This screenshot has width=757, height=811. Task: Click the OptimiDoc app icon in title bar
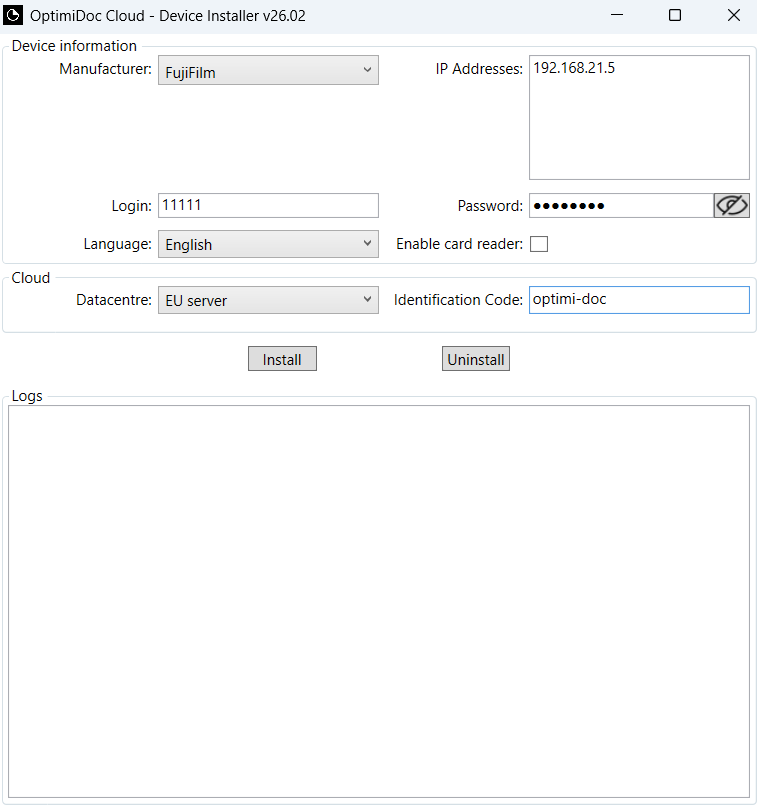tap(14, 15)
